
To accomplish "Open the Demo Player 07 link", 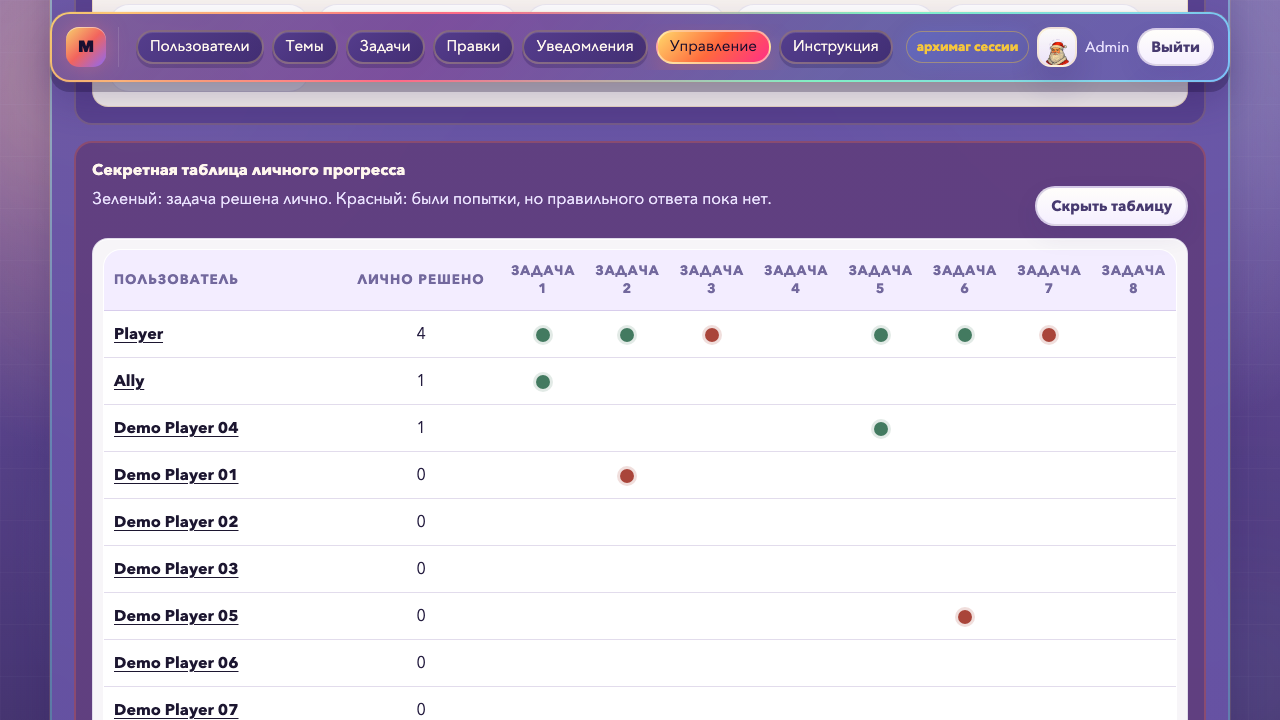I will [x=176, y=710].
